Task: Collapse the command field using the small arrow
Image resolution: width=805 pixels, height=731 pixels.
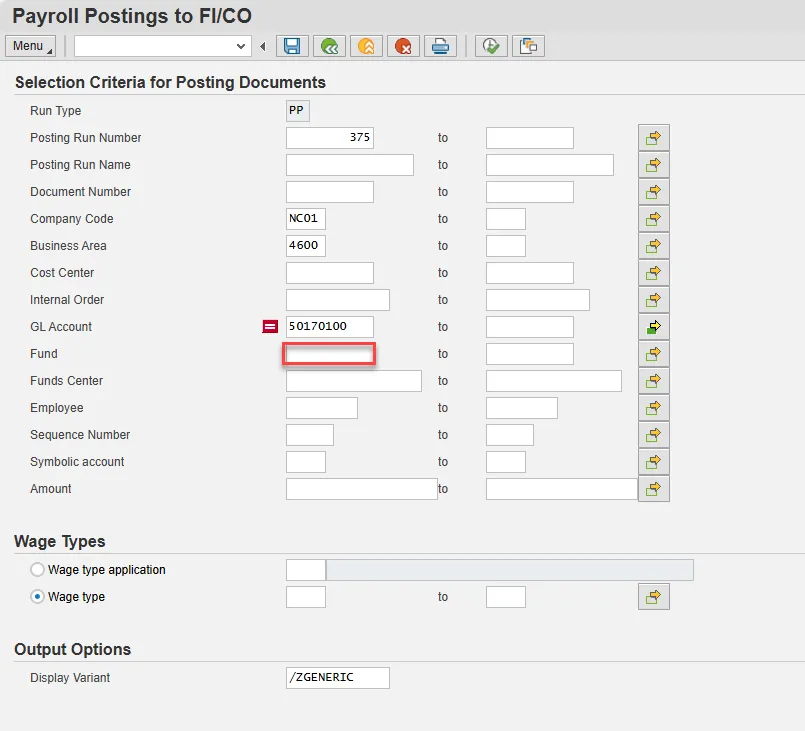Action: coord(263,46)
